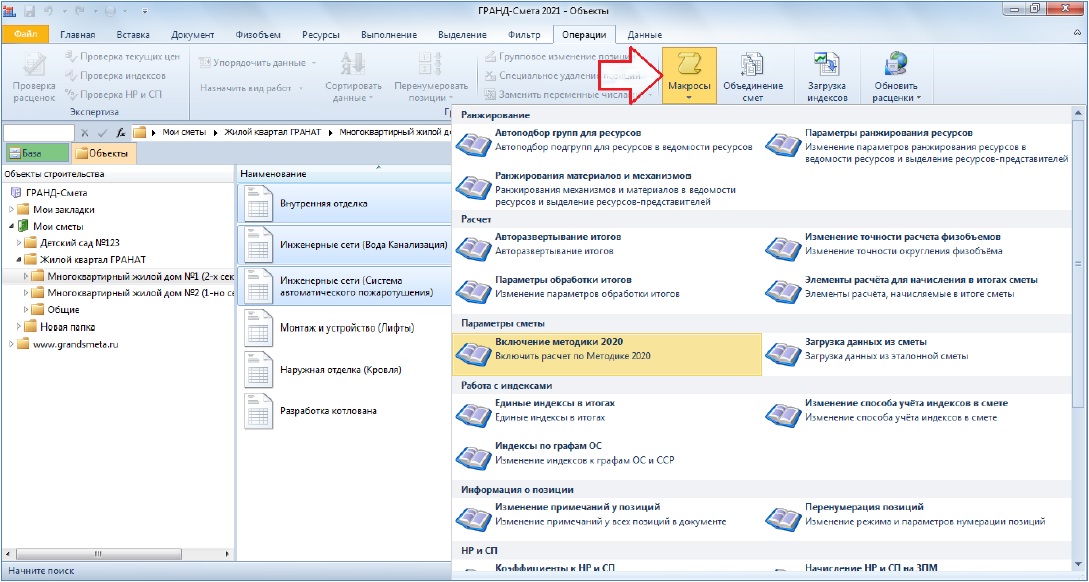Switch to the Фильтр tab
Viewport: 1089px width, 582px height.
524,35
